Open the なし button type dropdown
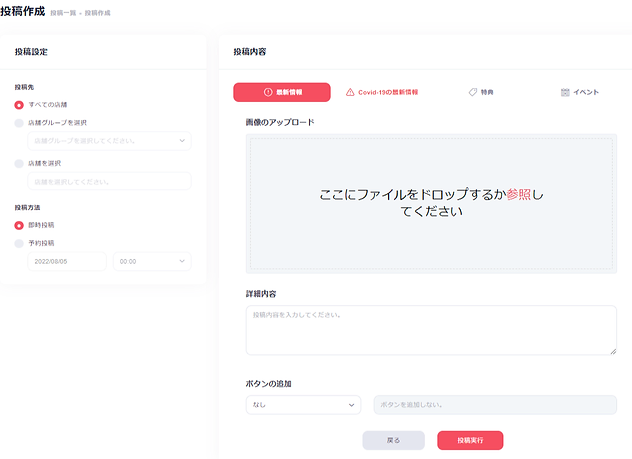 (x=302, y=405)
